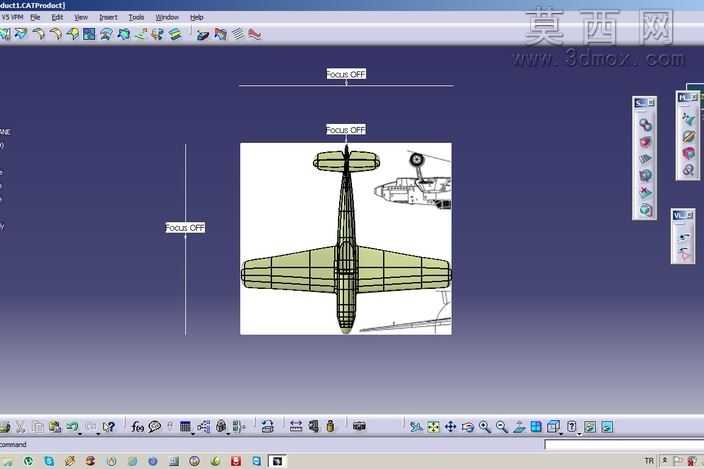Click the Create Multi-View icon
Viewport: 704px width, 469px height.
536,426
